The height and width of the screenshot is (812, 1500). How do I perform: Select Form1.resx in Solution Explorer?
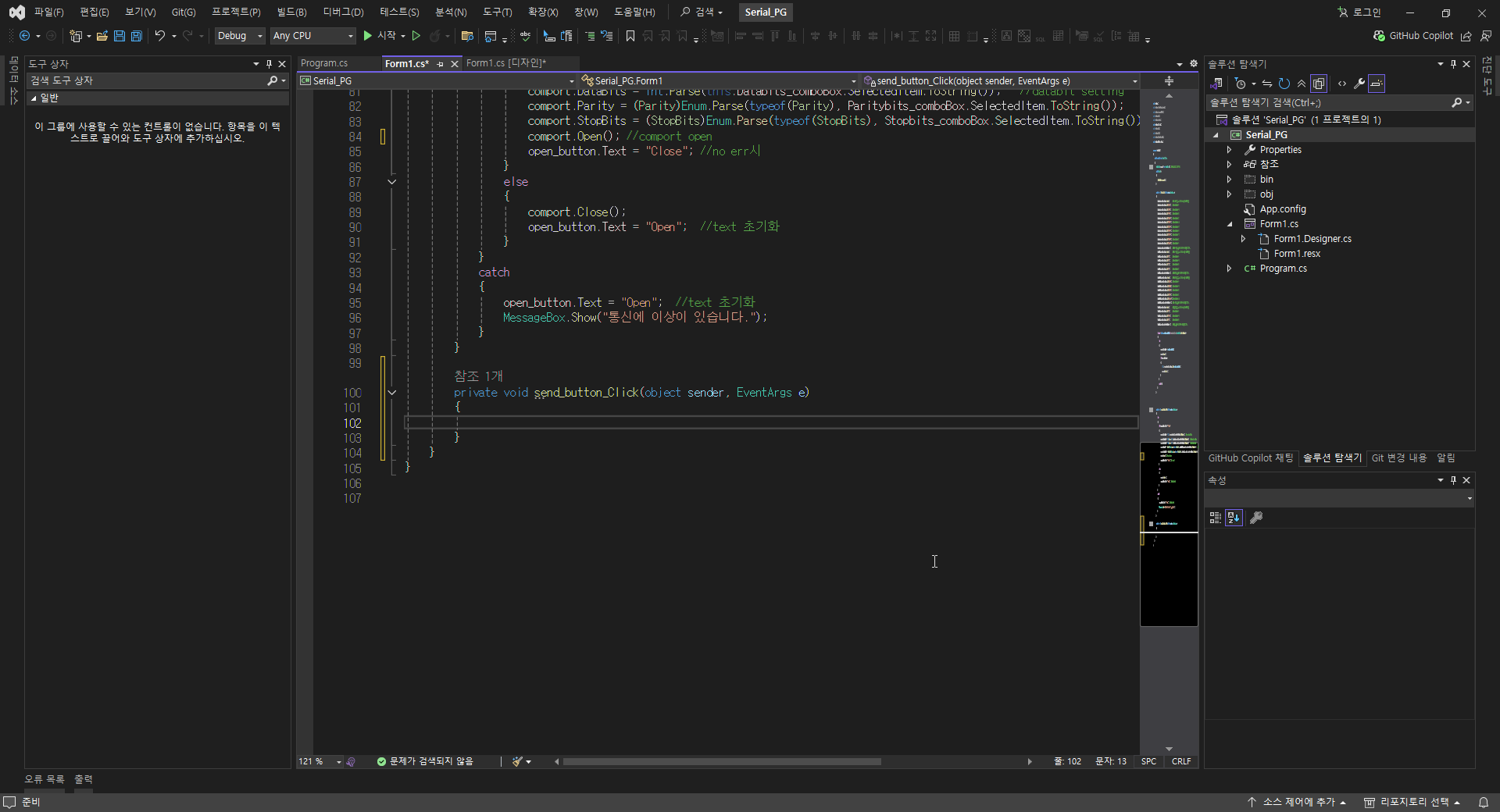tap(1297, 254)
